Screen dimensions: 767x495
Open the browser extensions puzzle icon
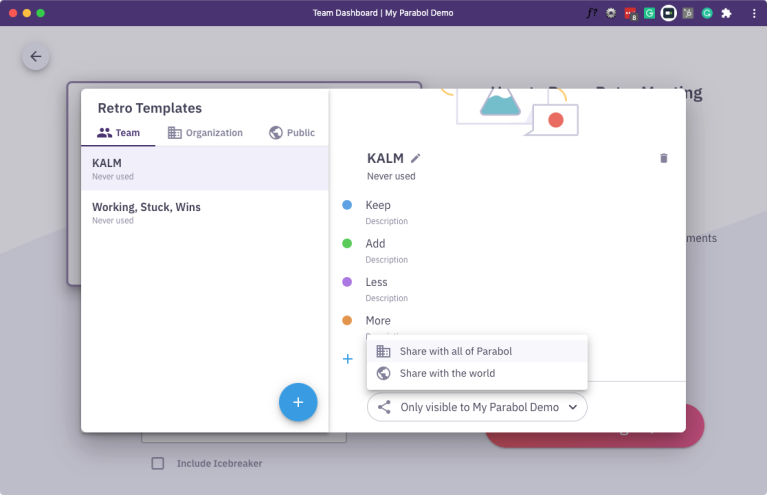[726, 14]
